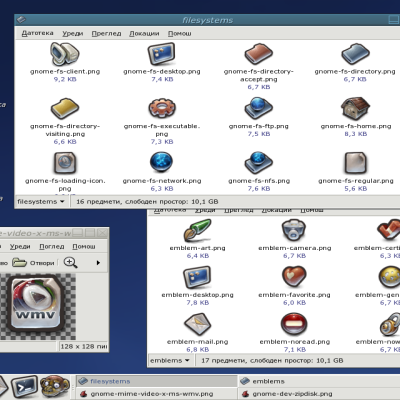Screen dimensions: 400x400
Task: Switch to emblems window in taskbar
Action: coord(319,381)
